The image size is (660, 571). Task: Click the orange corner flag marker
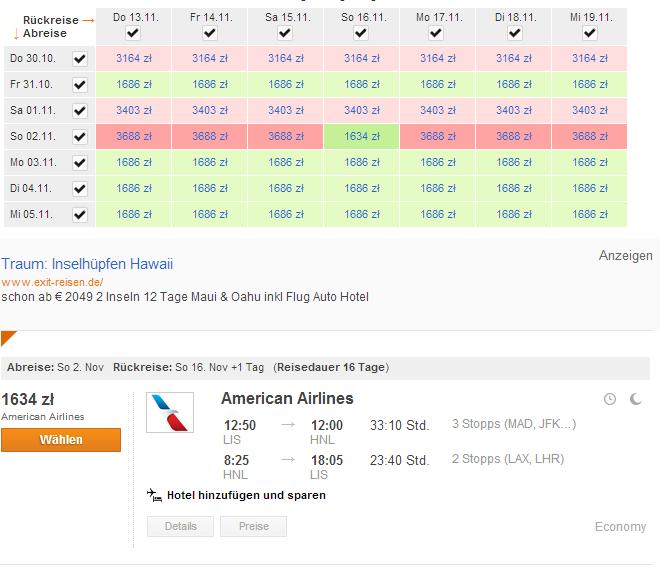click(x=8, y=337)
